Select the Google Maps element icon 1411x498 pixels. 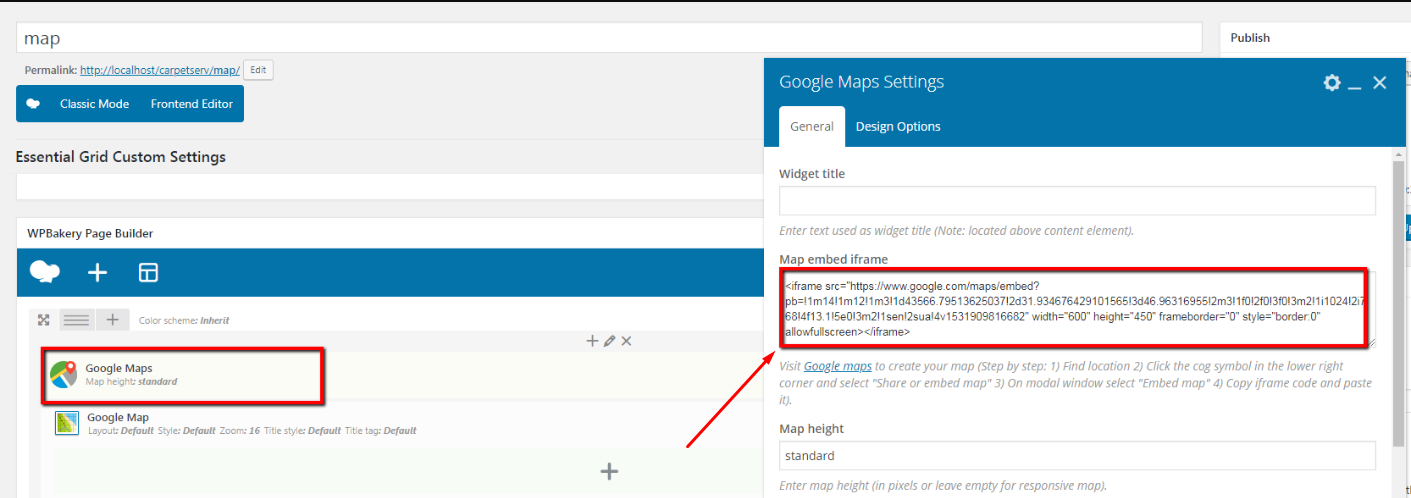pos(64,375)
